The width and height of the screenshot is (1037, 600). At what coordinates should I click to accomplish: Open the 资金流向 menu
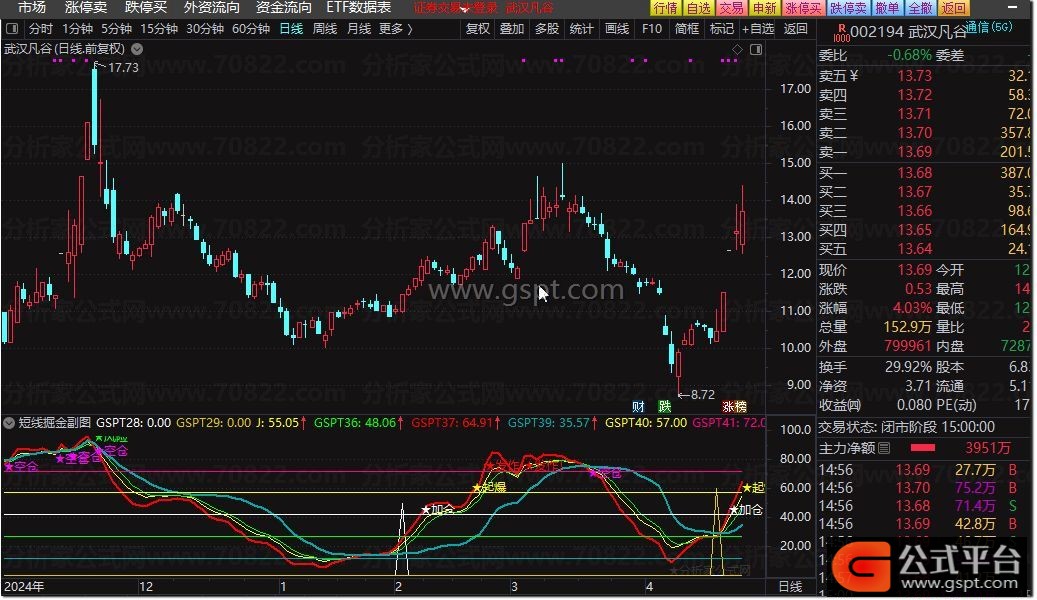tap(284, 8)
